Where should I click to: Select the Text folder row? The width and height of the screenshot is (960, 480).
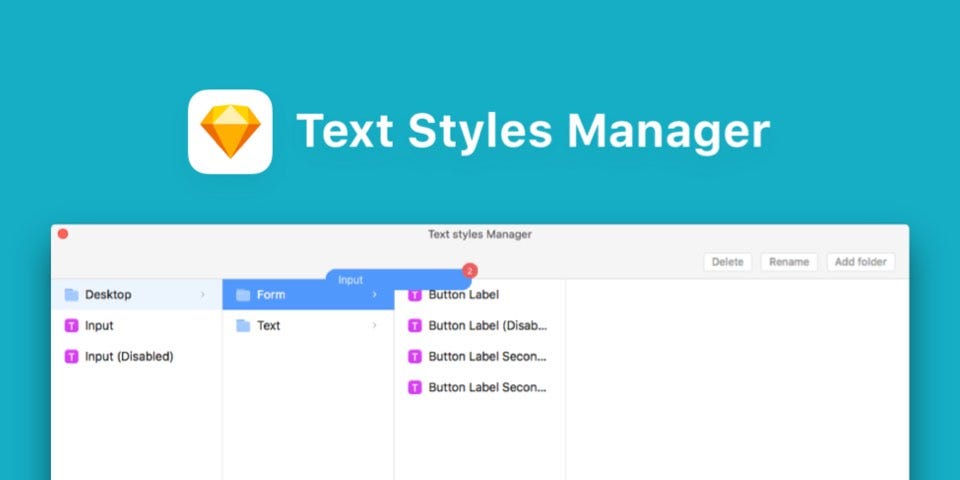point(308,326)
